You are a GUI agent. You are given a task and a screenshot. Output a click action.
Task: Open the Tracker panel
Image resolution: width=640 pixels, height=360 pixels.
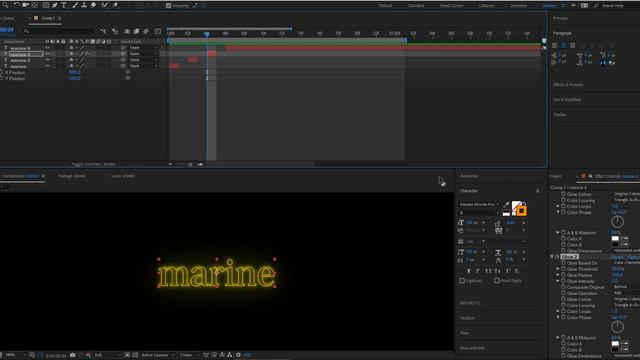click(x=560, y=115)
